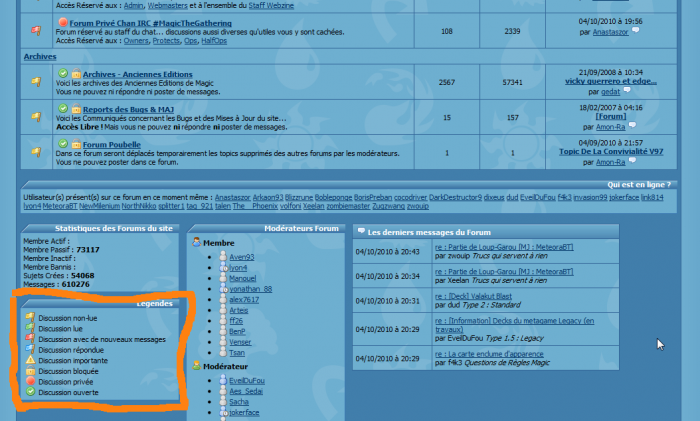
Task: Click Discussion importante warning triangle icon
Action: tap(30, 360)
